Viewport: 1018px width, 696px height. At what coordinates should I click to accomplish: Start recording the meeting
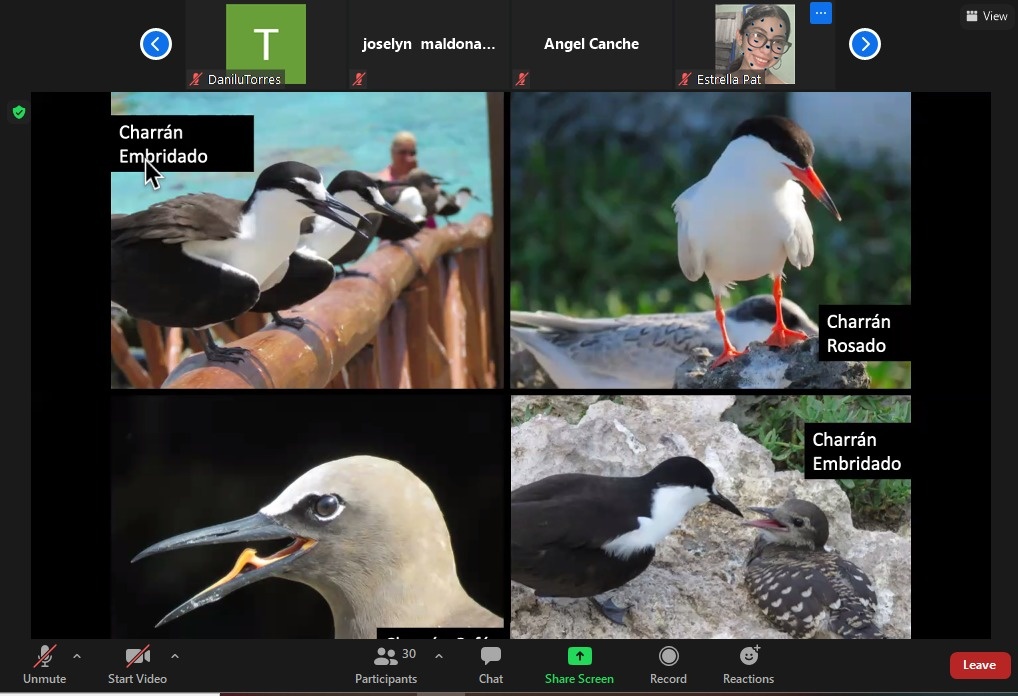pos(668,665)
